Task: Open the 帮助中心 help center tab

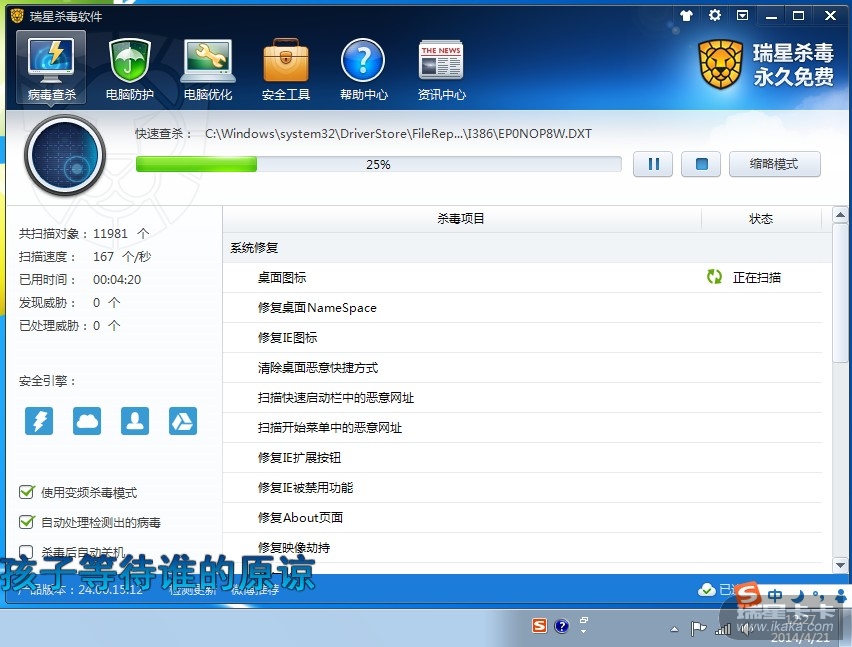Action: pyautogui.click(x=364, y=68)
